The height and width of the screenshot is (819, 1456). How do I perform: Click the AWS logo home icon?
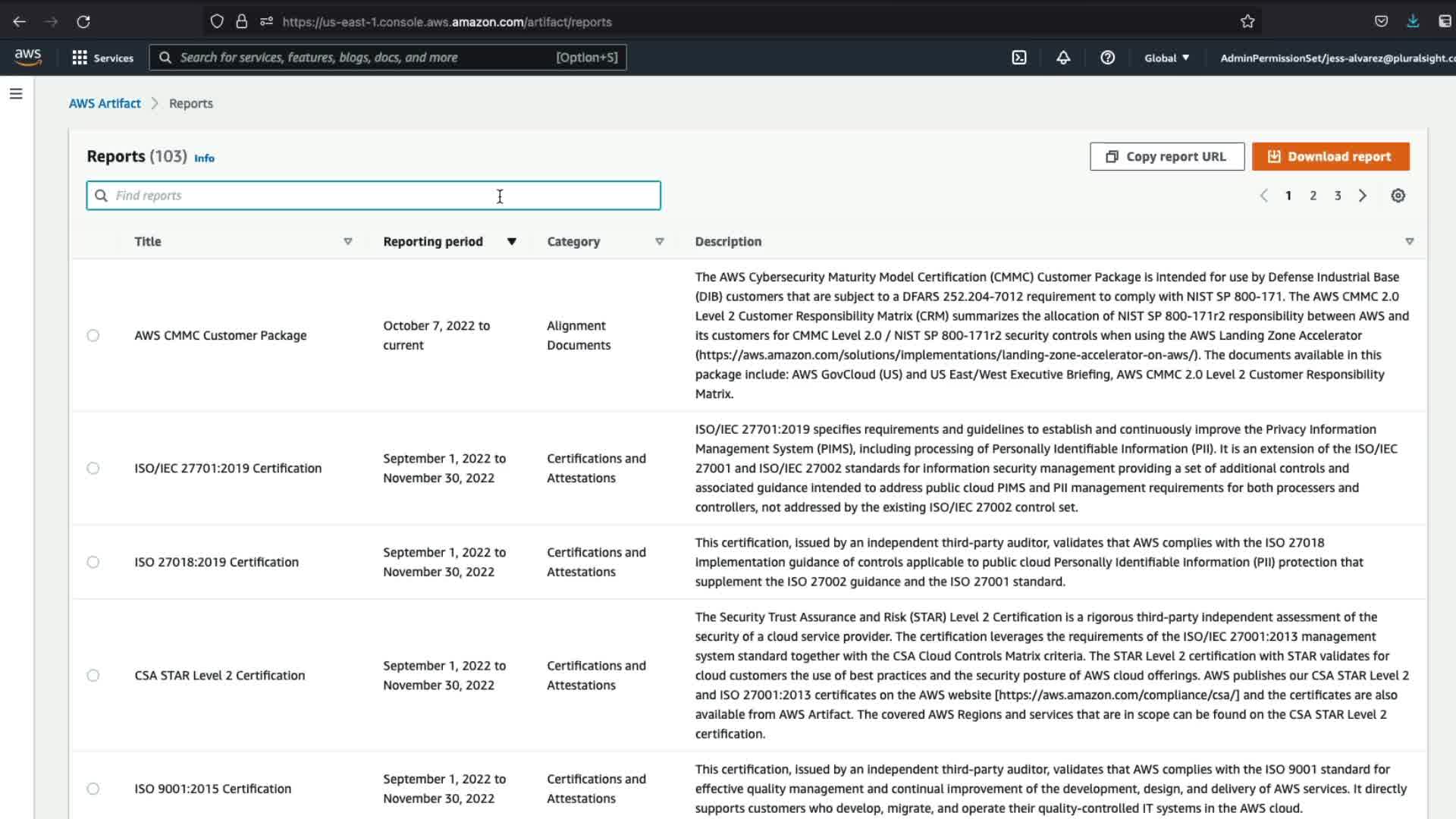coord(28,57)
